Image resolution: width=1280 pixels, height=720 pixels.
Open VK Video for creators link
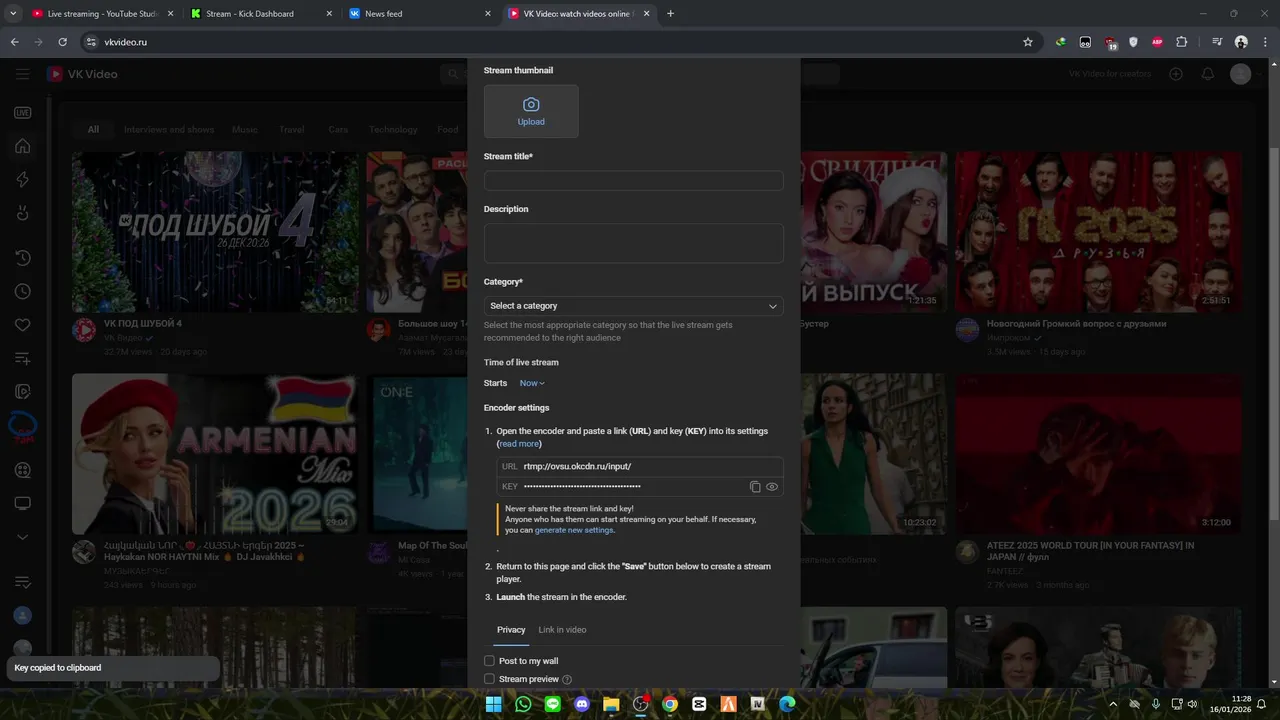tap(1110, 74)
